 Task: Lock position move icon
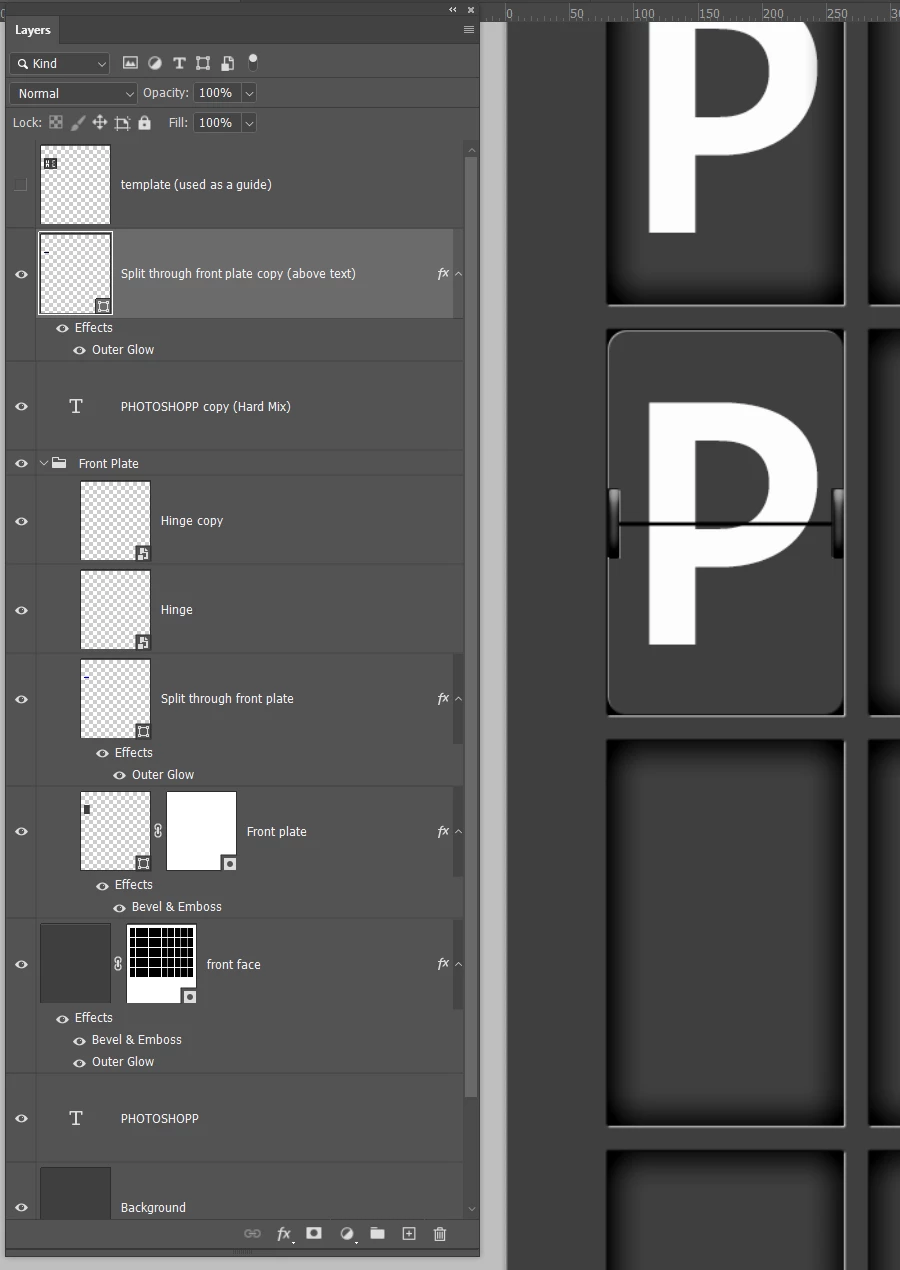pyautogui.click(x=100, y=123)
